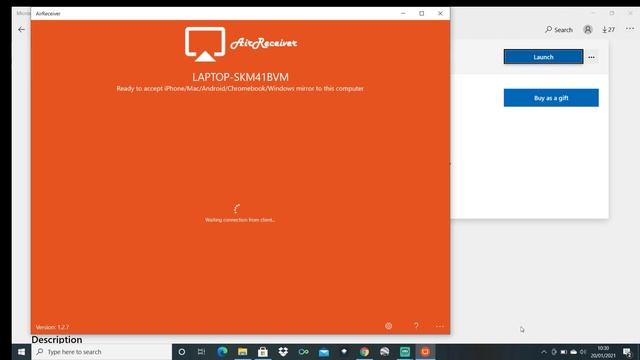Viewport: 640px width, 360px height.
Task: Open the Action Center notifications
Action: pos(627,352)
